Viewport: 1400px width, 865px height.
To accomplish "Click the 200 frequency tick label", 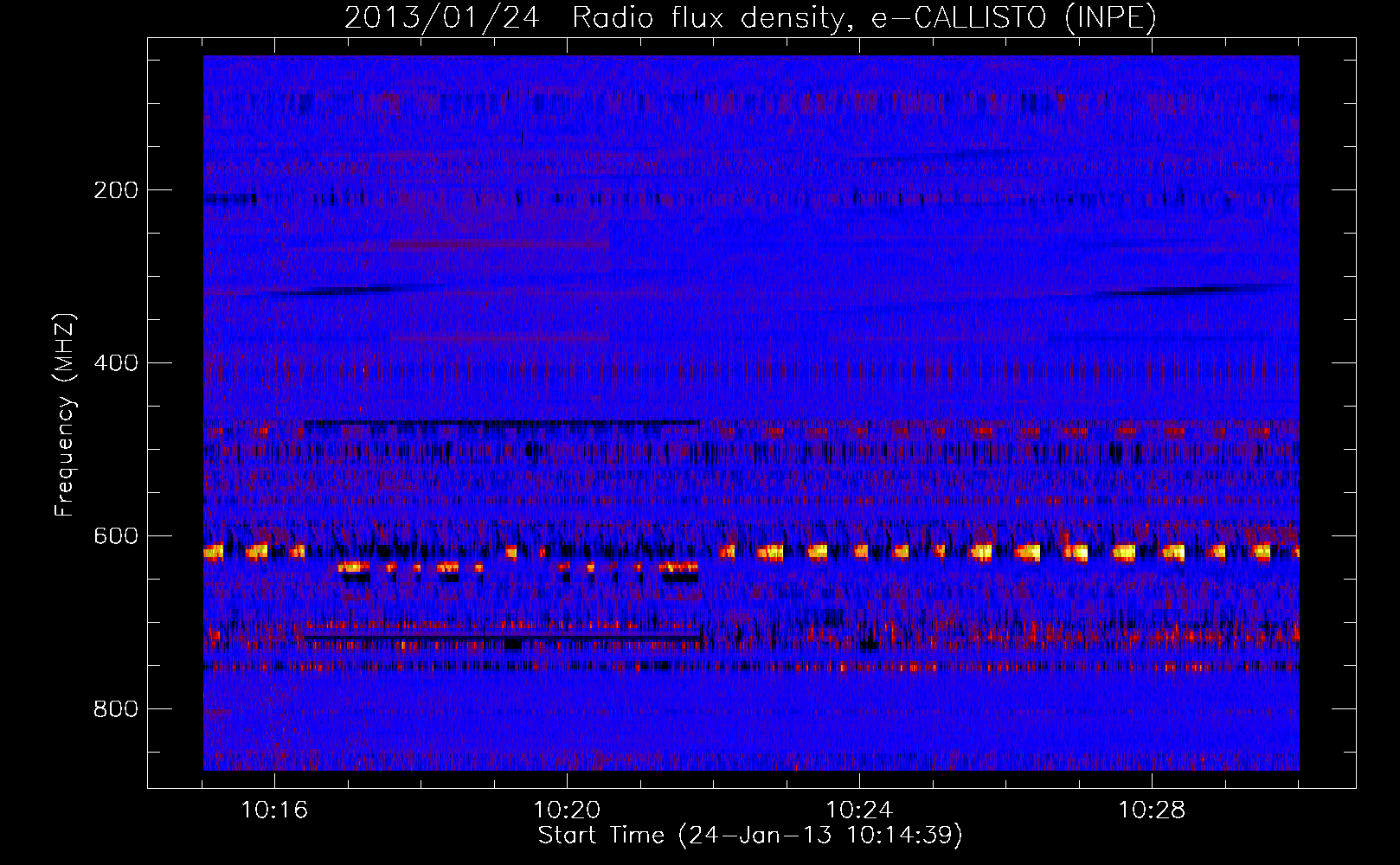I will tap(115, 190).
